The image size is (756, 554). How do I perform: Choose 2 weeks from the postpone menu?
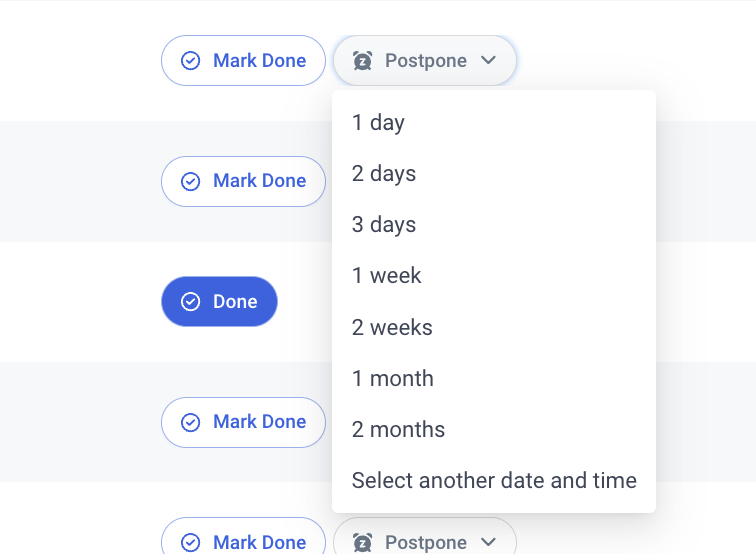[x=494, y=327]
